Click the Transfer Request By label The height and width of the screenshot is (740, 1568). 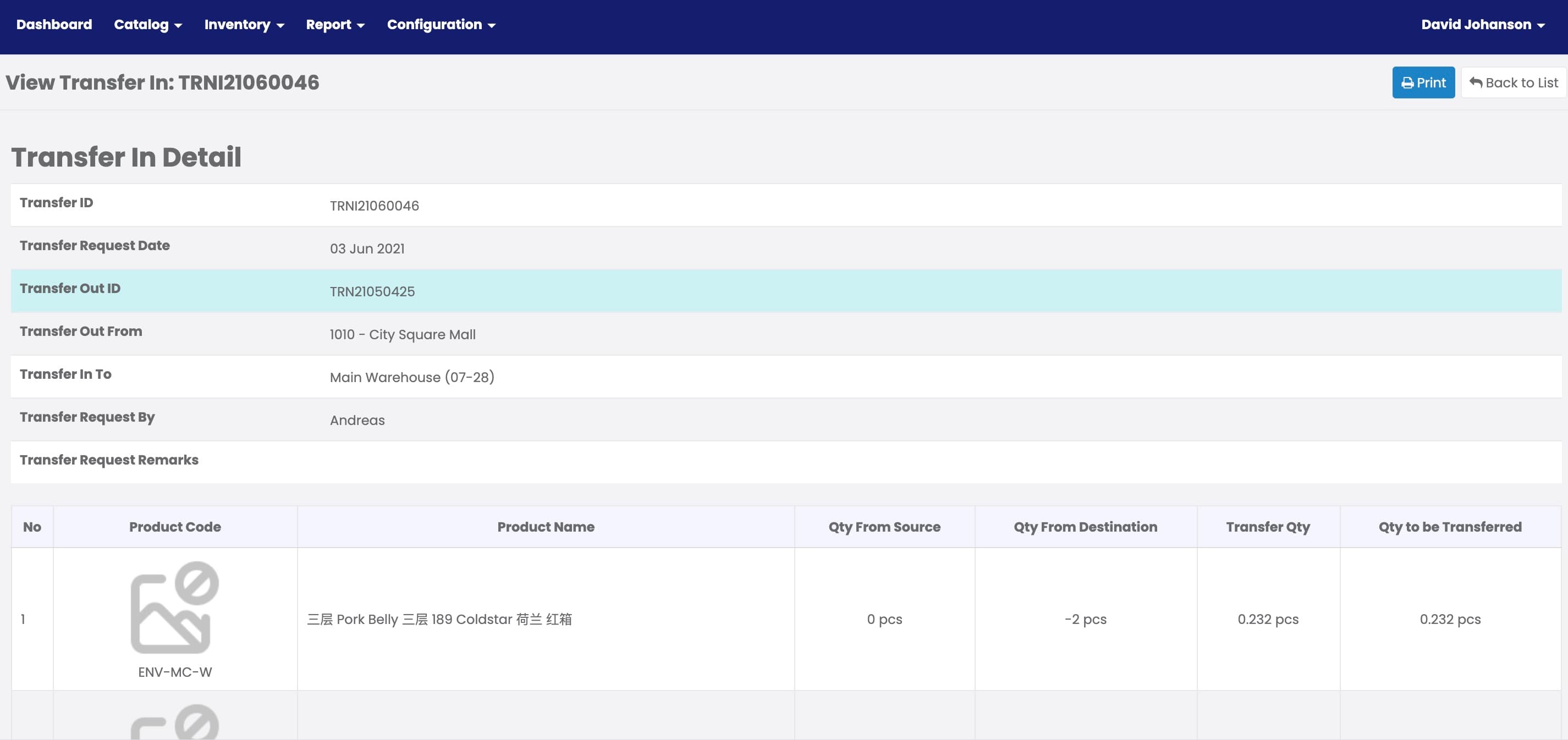pos(87,417)
